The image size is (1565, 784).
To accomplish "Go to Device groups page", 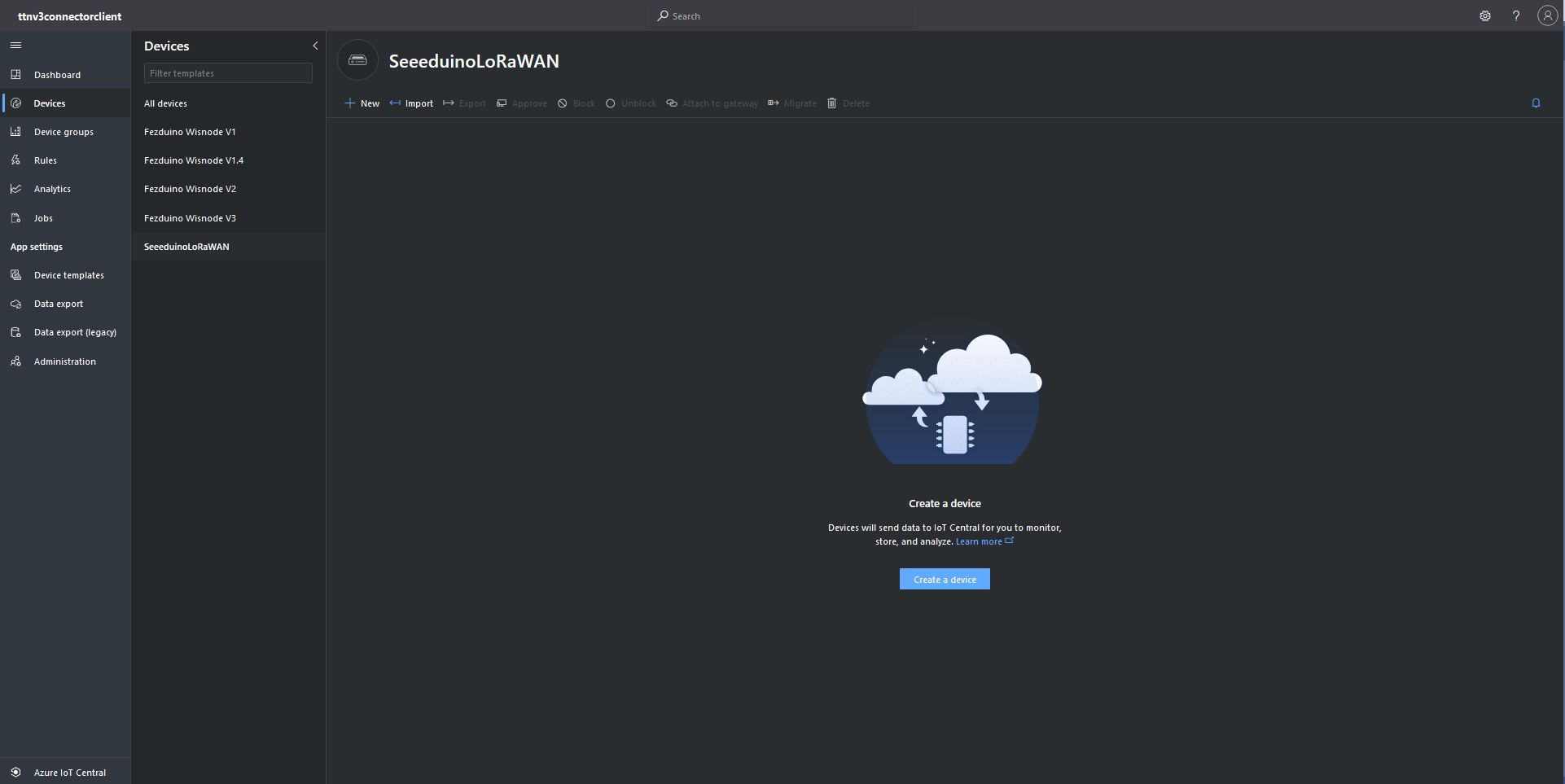I will (x=64, y=132).
